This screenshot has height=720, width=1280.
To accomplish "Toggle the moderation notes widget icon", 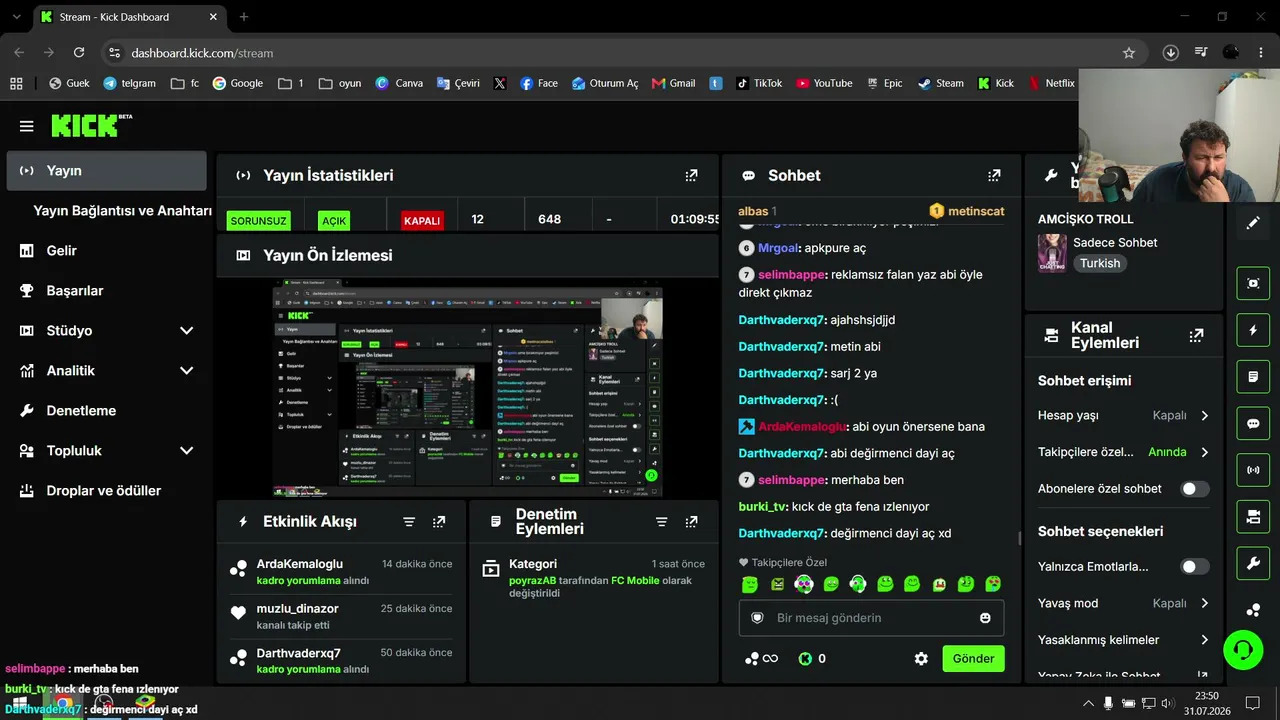I will pyautogui.click(x=1253, y=377).
